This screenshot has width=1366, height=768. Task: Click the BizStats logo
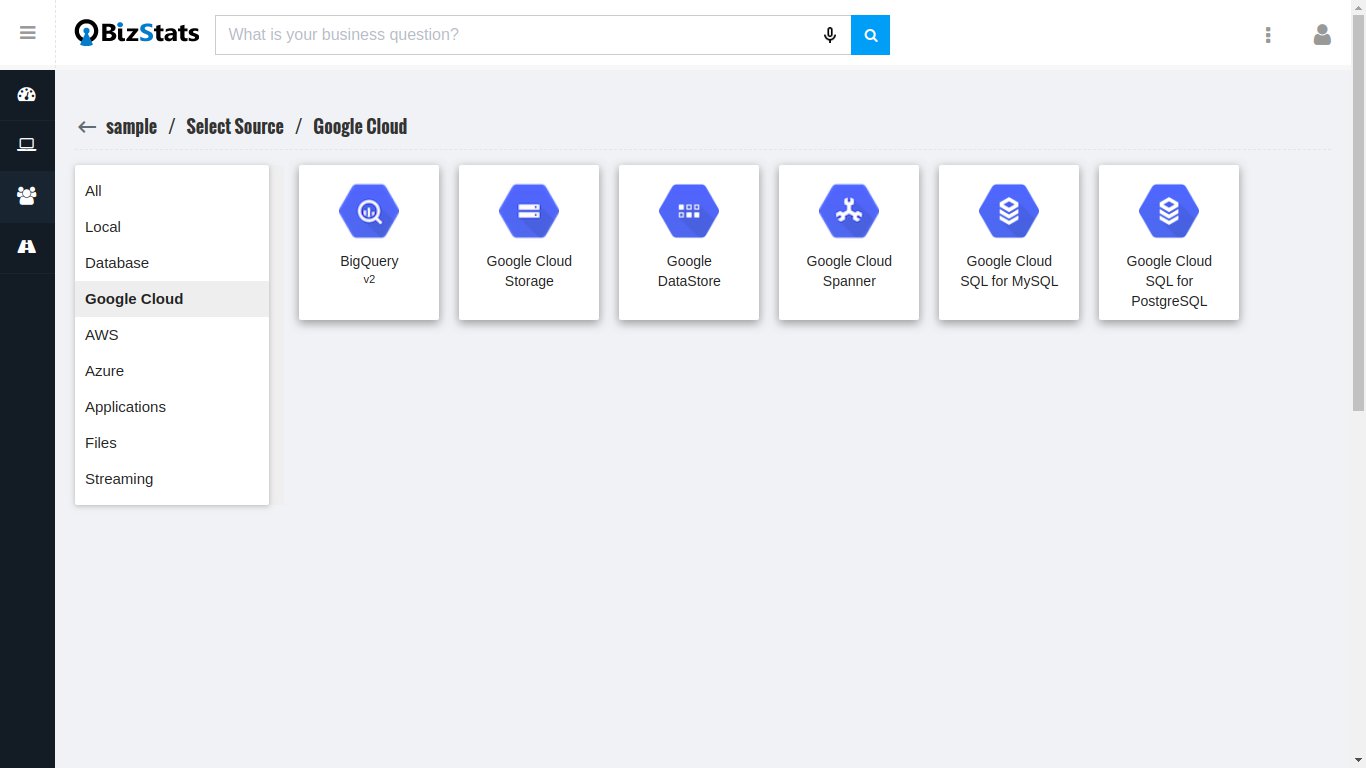tap(137, 34)
